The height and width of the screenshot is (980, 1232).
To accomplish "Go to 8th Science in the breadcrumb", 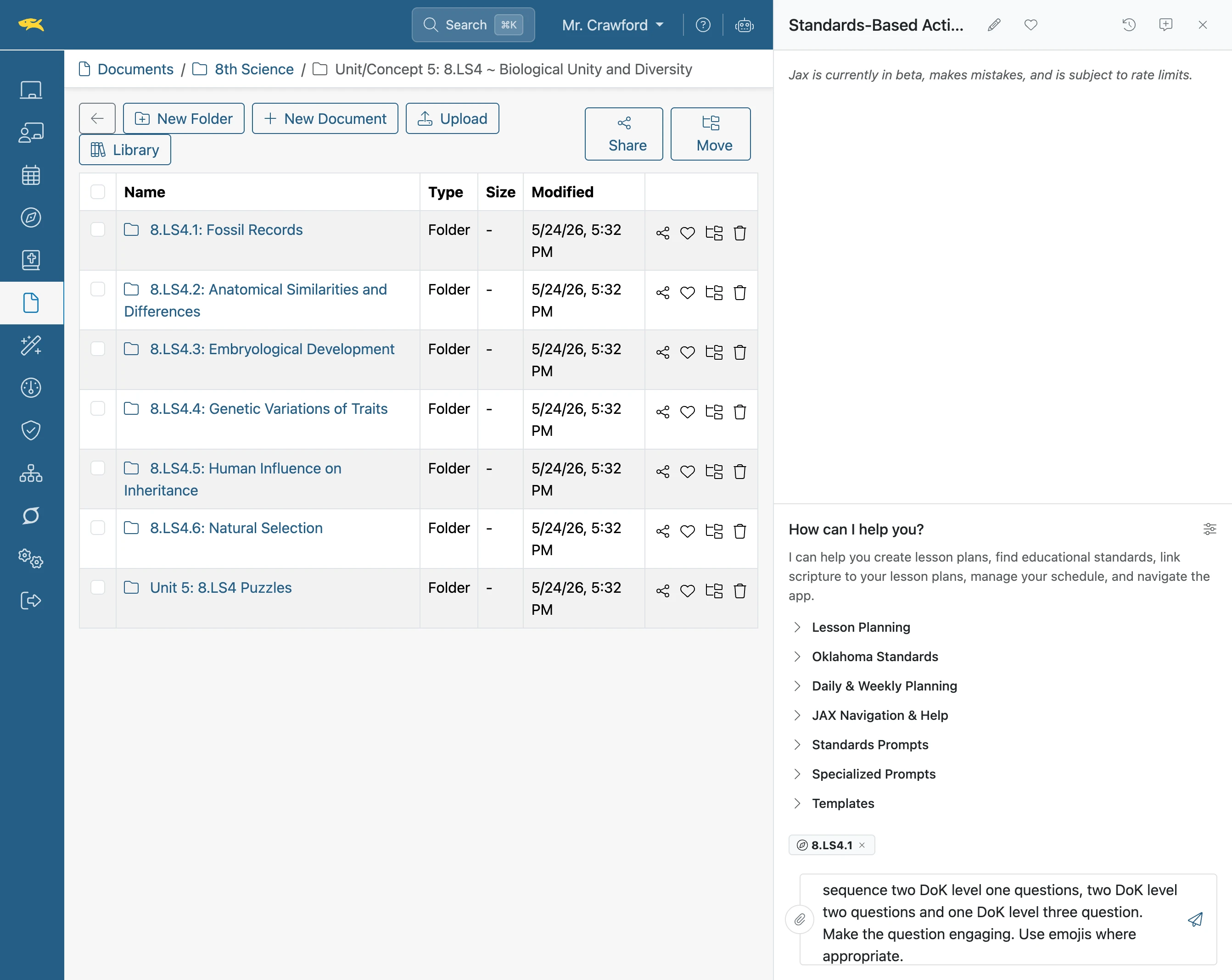I will pos(254,69).
